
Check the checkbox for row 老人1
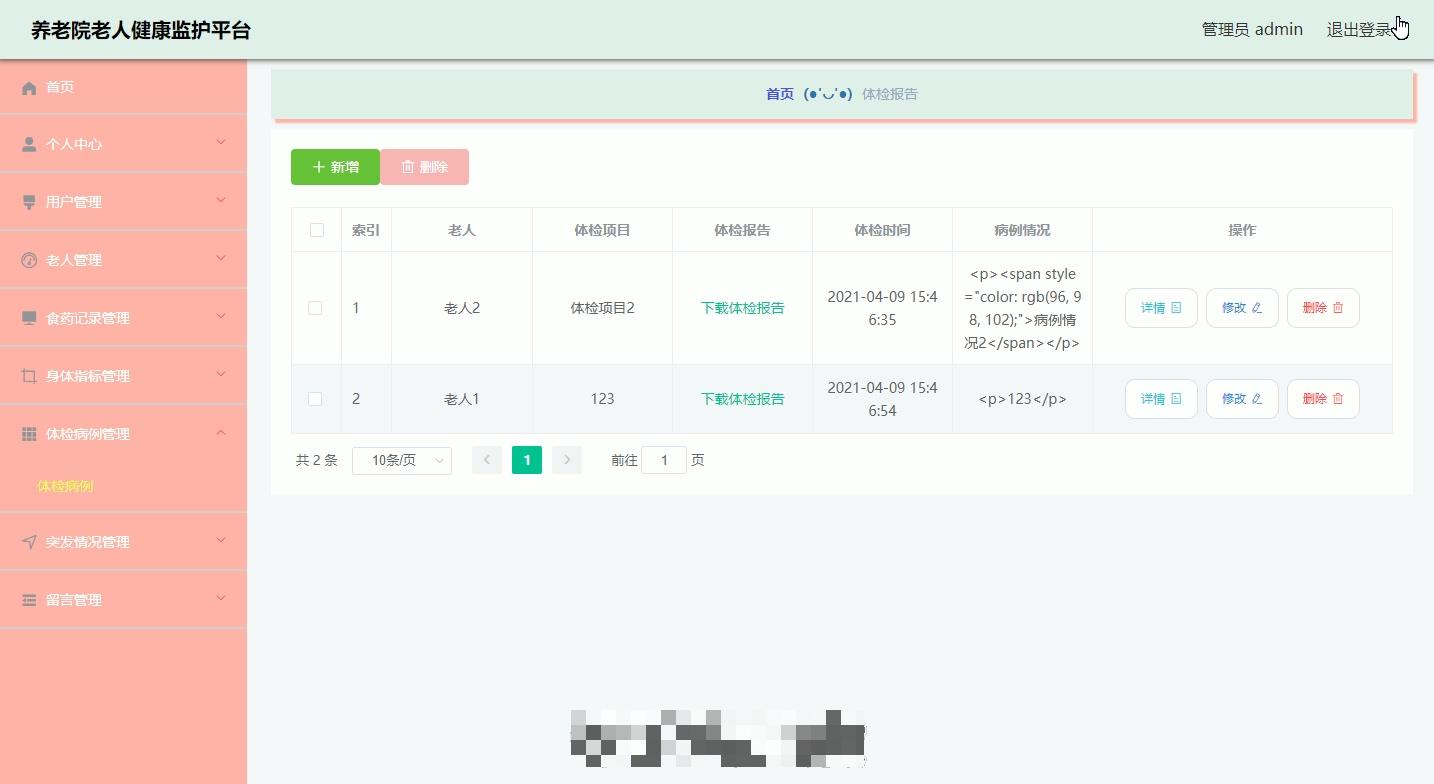pyautogui.click(x=315, y=399)
